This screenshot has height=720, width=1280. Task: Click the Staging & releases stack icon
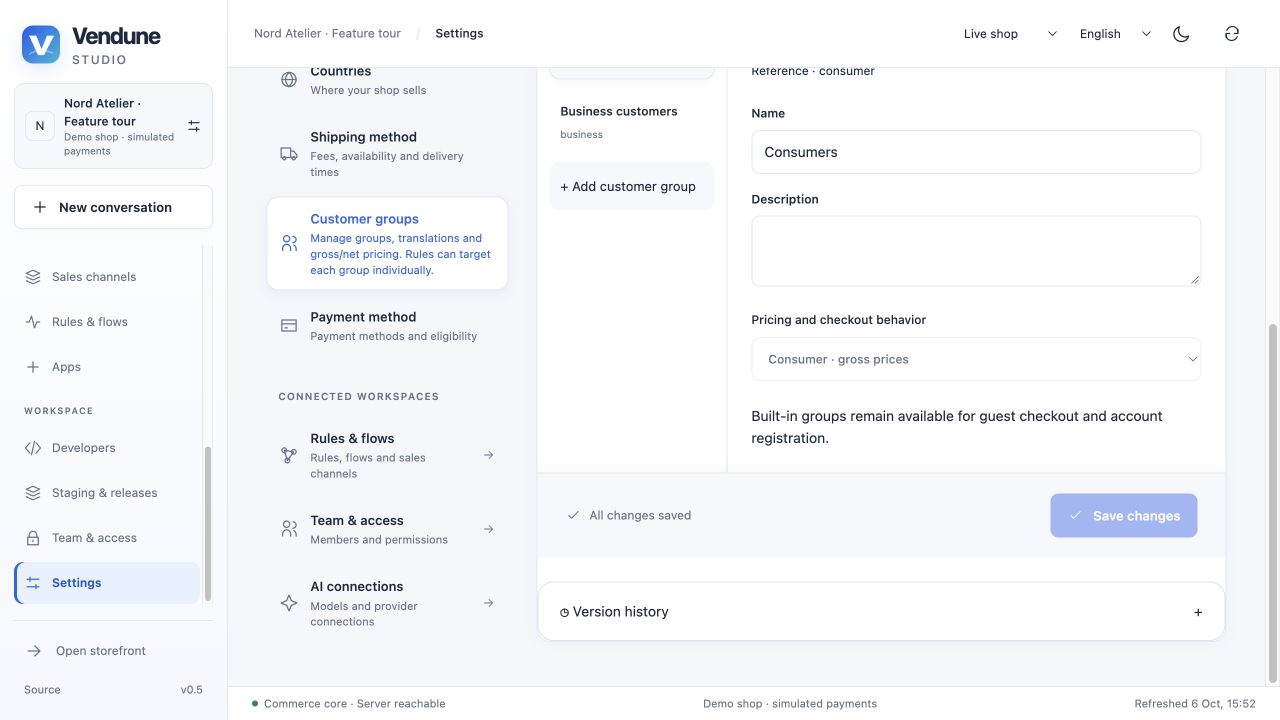tap(33, 493)
